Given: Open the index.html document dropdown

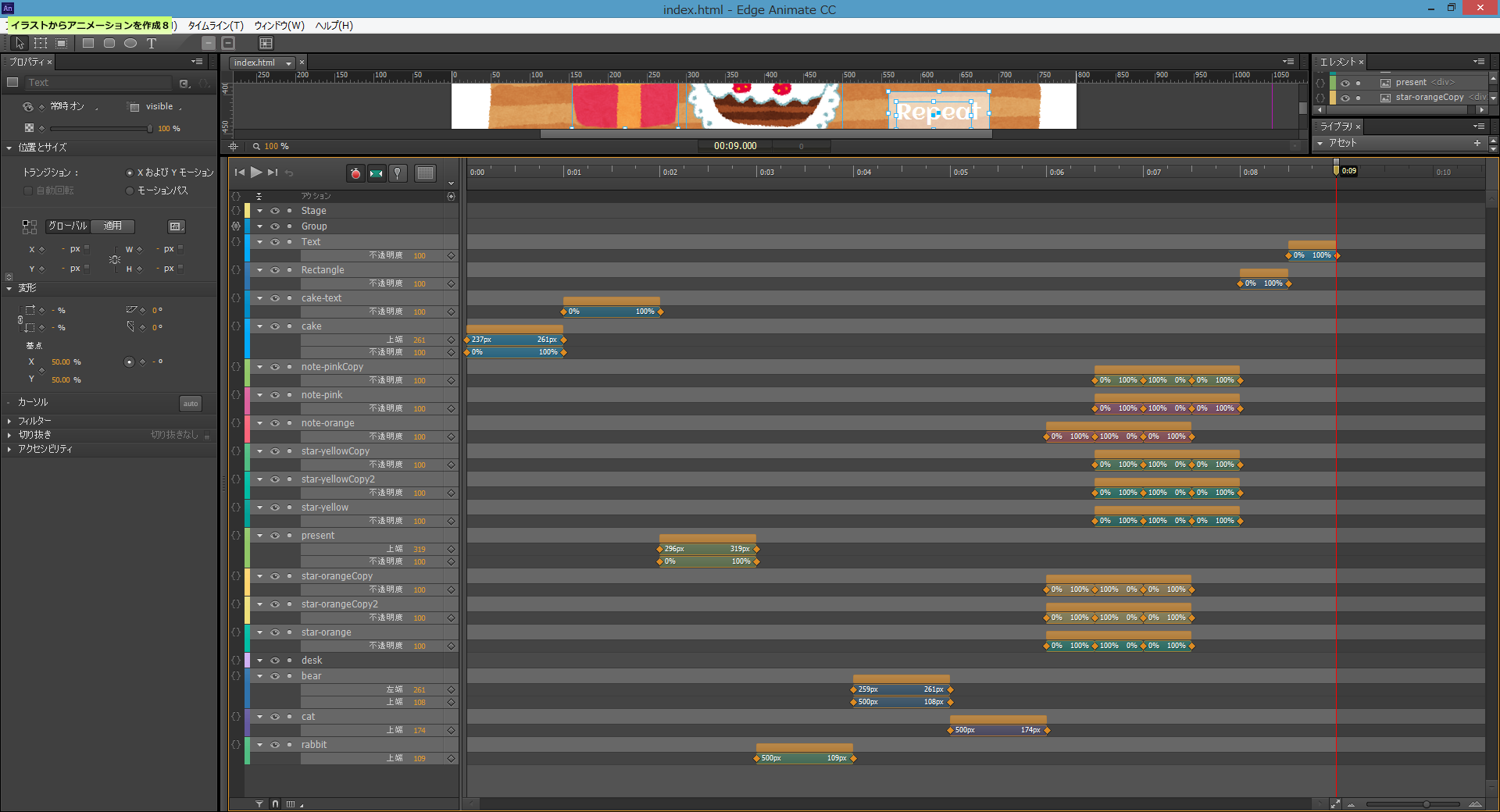Looking at the screenshot, I should 289,63.
